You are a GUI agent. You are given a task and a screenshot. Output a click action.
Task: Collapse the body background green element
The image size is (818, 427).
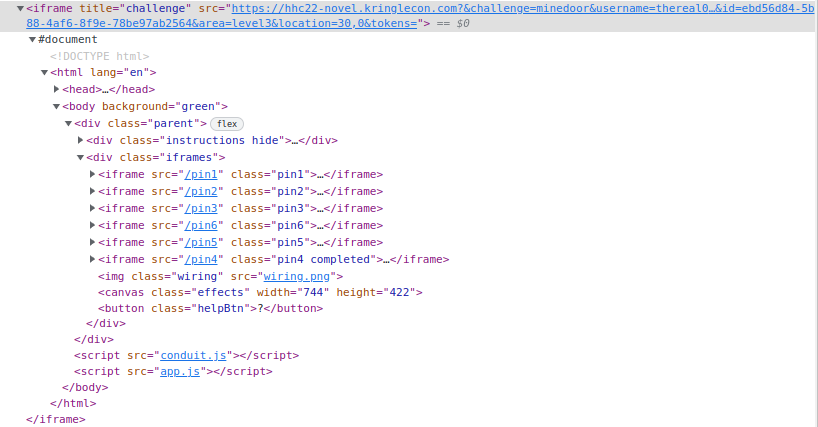(56, 107)
